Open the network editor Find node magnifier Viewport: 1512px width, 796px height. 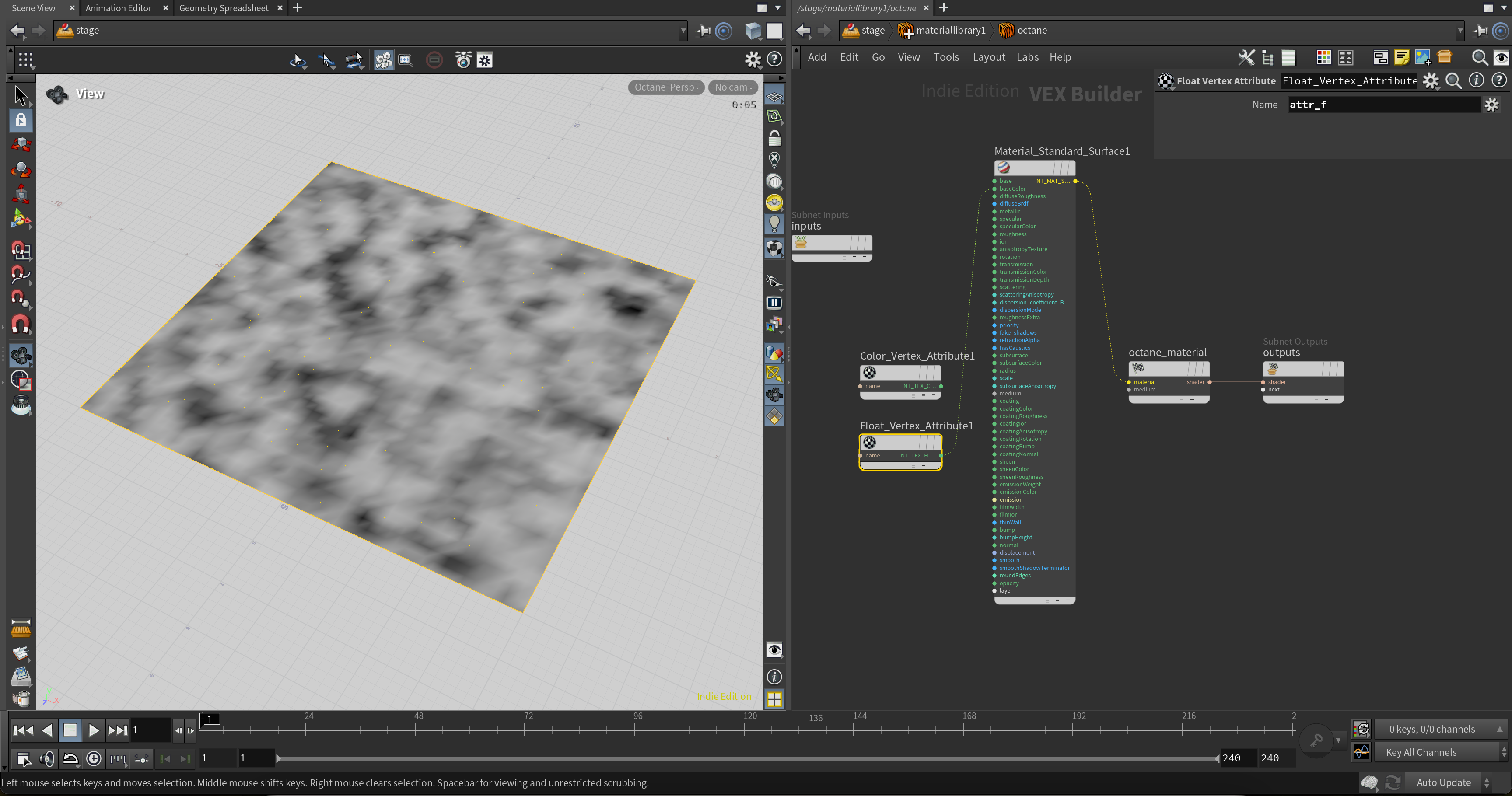[x=1479, y=57]
